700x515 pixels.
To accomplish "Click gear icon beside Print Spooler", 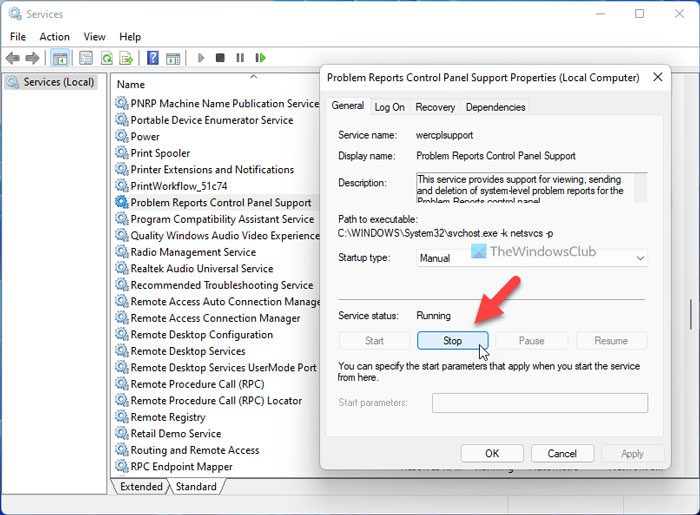I will pos(122,153).
